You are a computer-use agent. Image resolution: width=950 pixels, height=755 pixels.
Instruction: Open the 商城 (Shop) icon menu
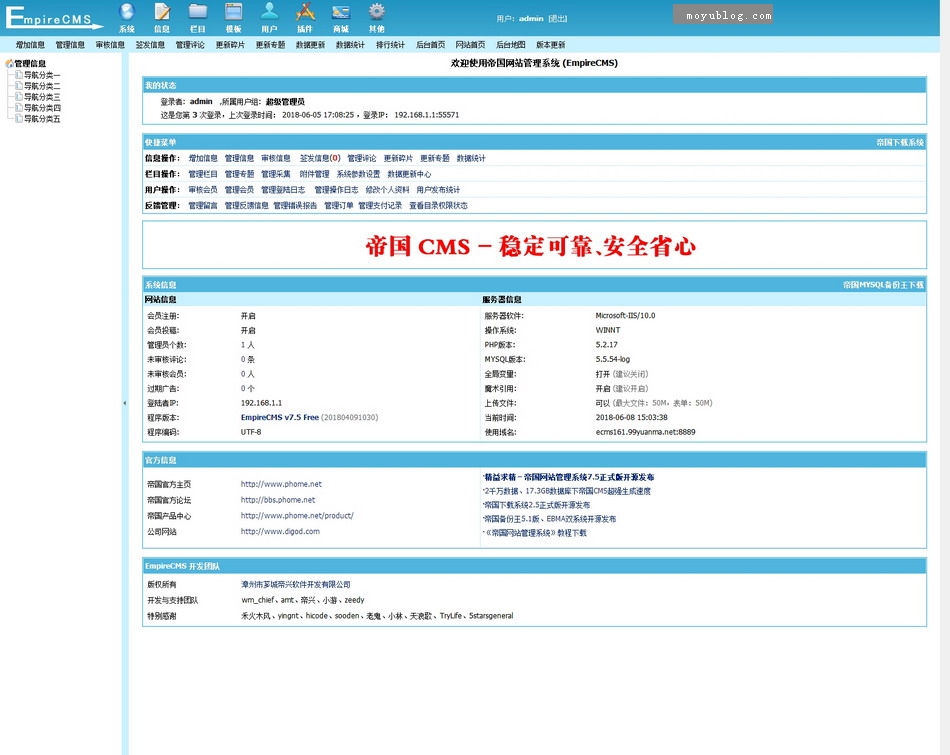(340, 18)
